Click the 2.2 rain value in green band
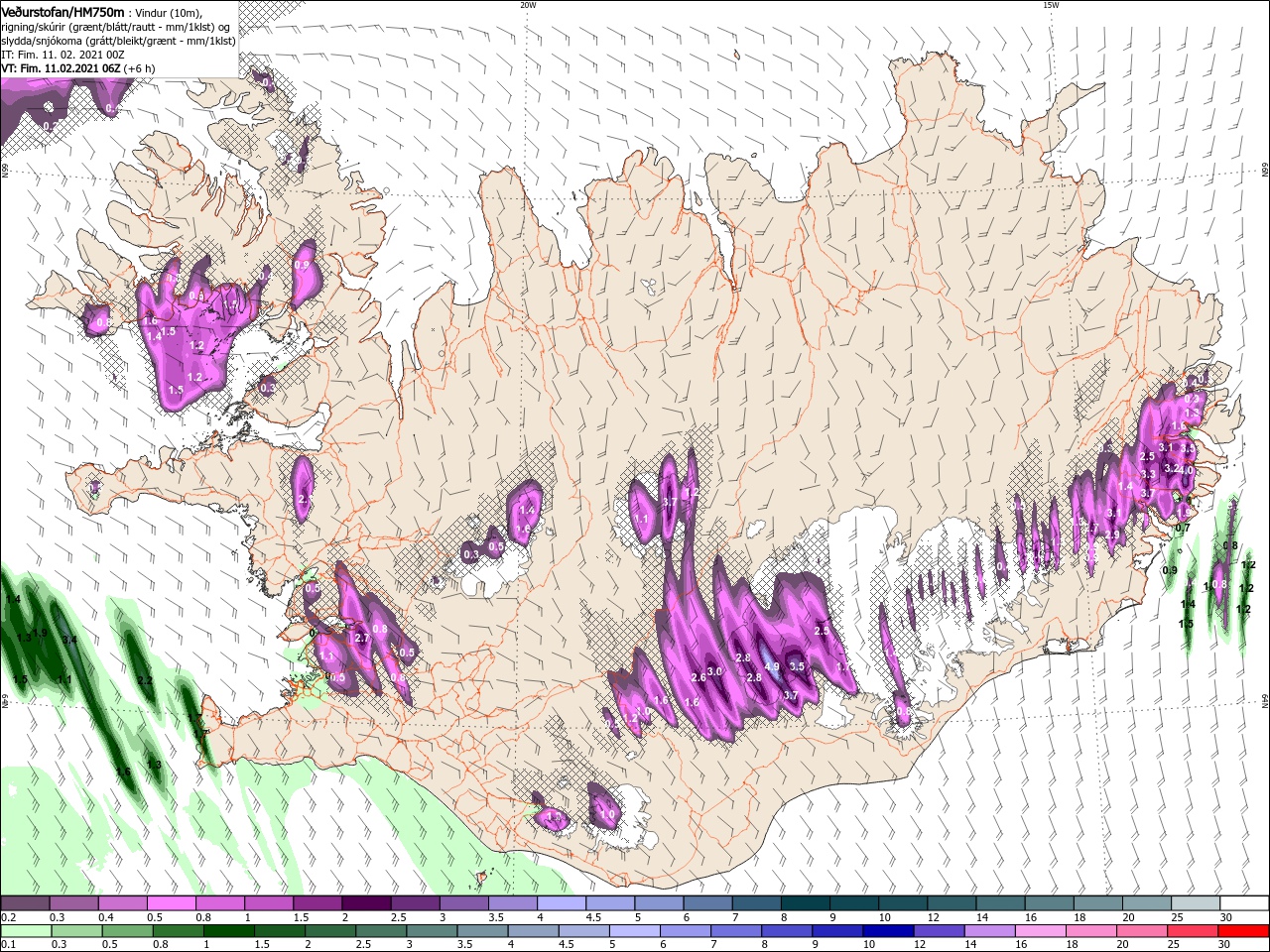The height and width of the screenshot is (952, 1270). coord(145,680)
